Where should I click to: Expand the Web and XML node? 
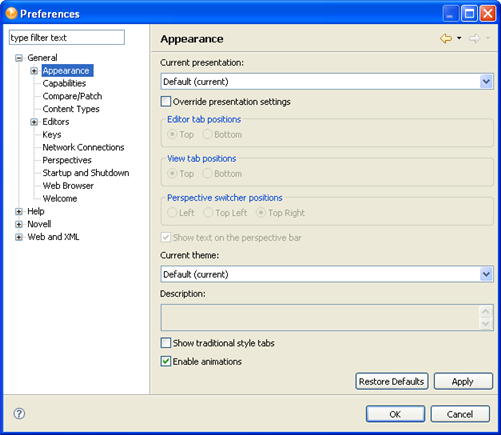(19, 237)
